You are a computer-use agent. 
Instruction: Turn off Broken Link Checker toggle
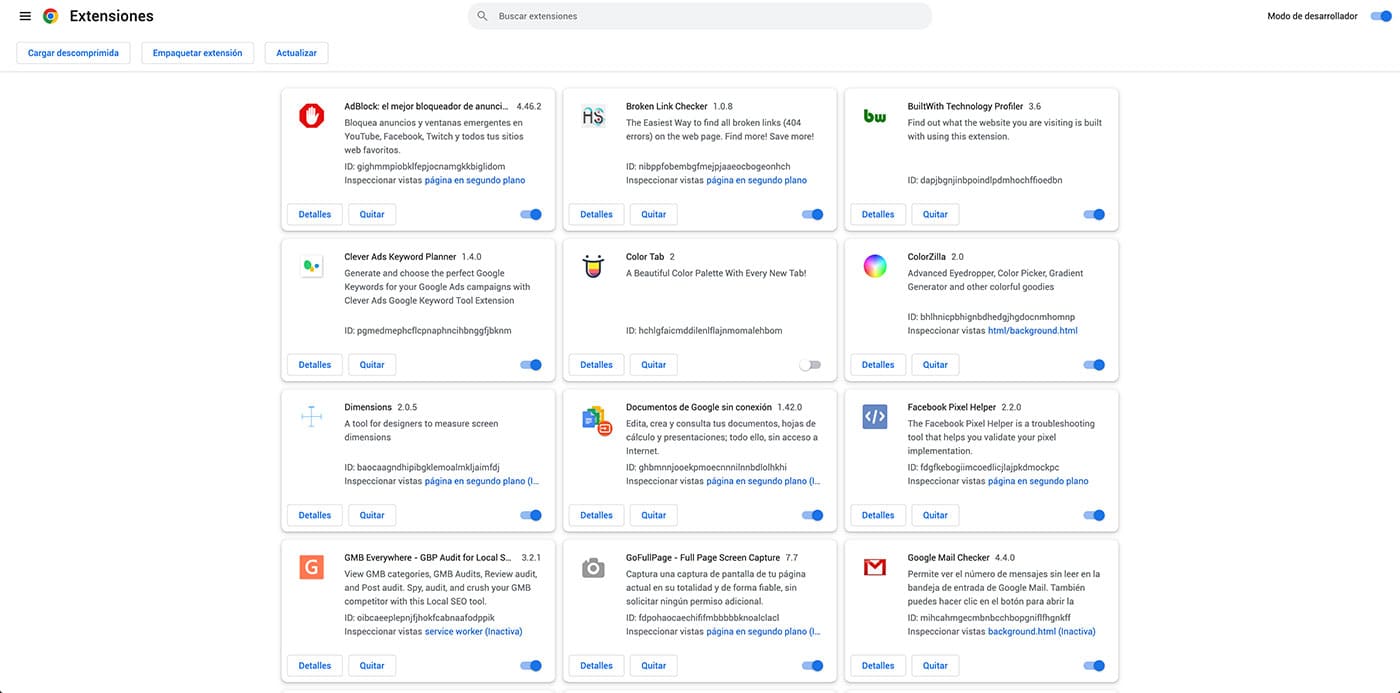tap(813, 214)
